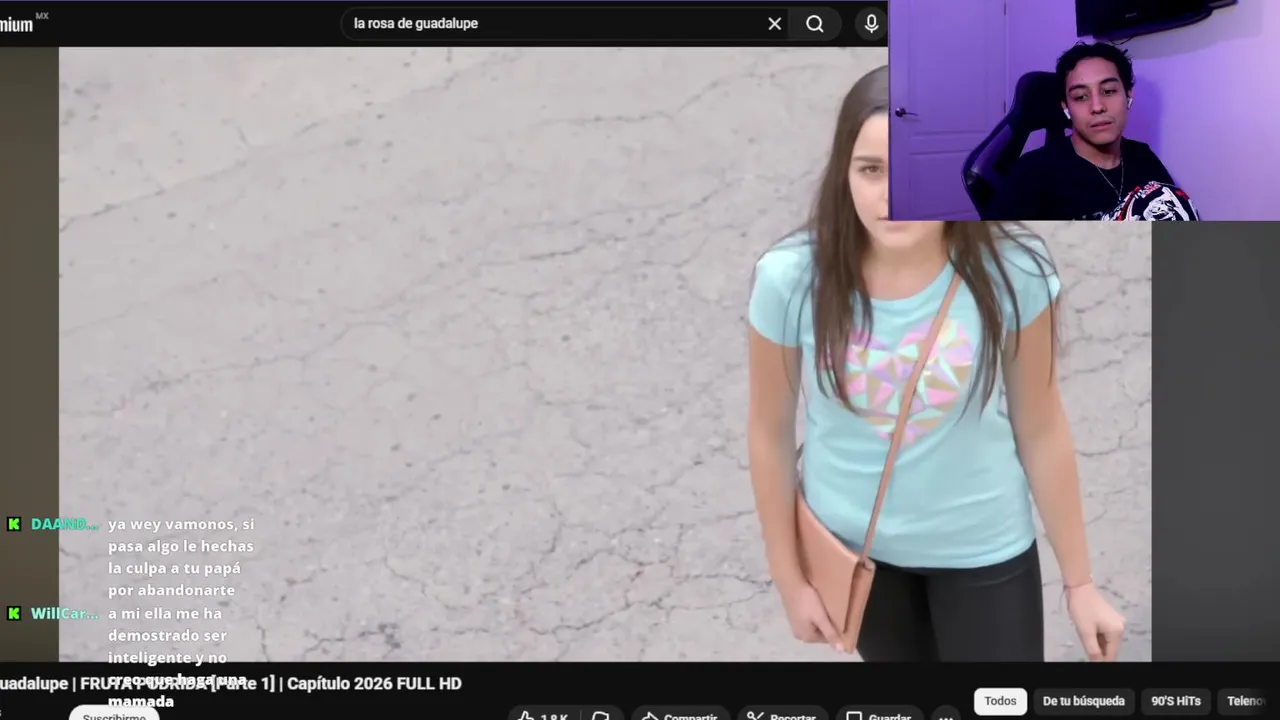Click the streamer webcam overlay
Viewport: 1280px width, 720px height.
1084,110
